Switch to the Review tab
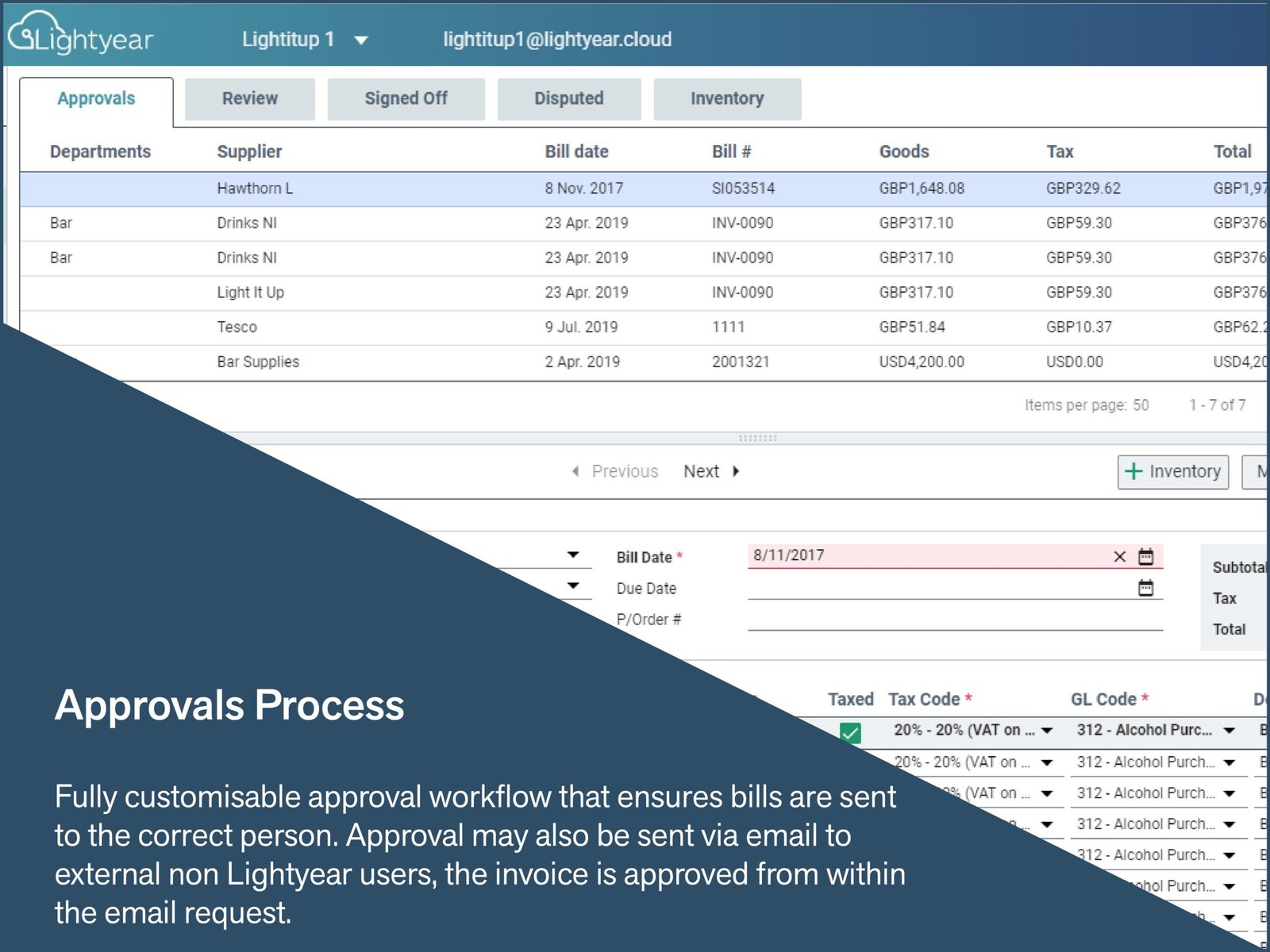The height and width of the screenshot is (952, 1270). click(x=250, y=98)
